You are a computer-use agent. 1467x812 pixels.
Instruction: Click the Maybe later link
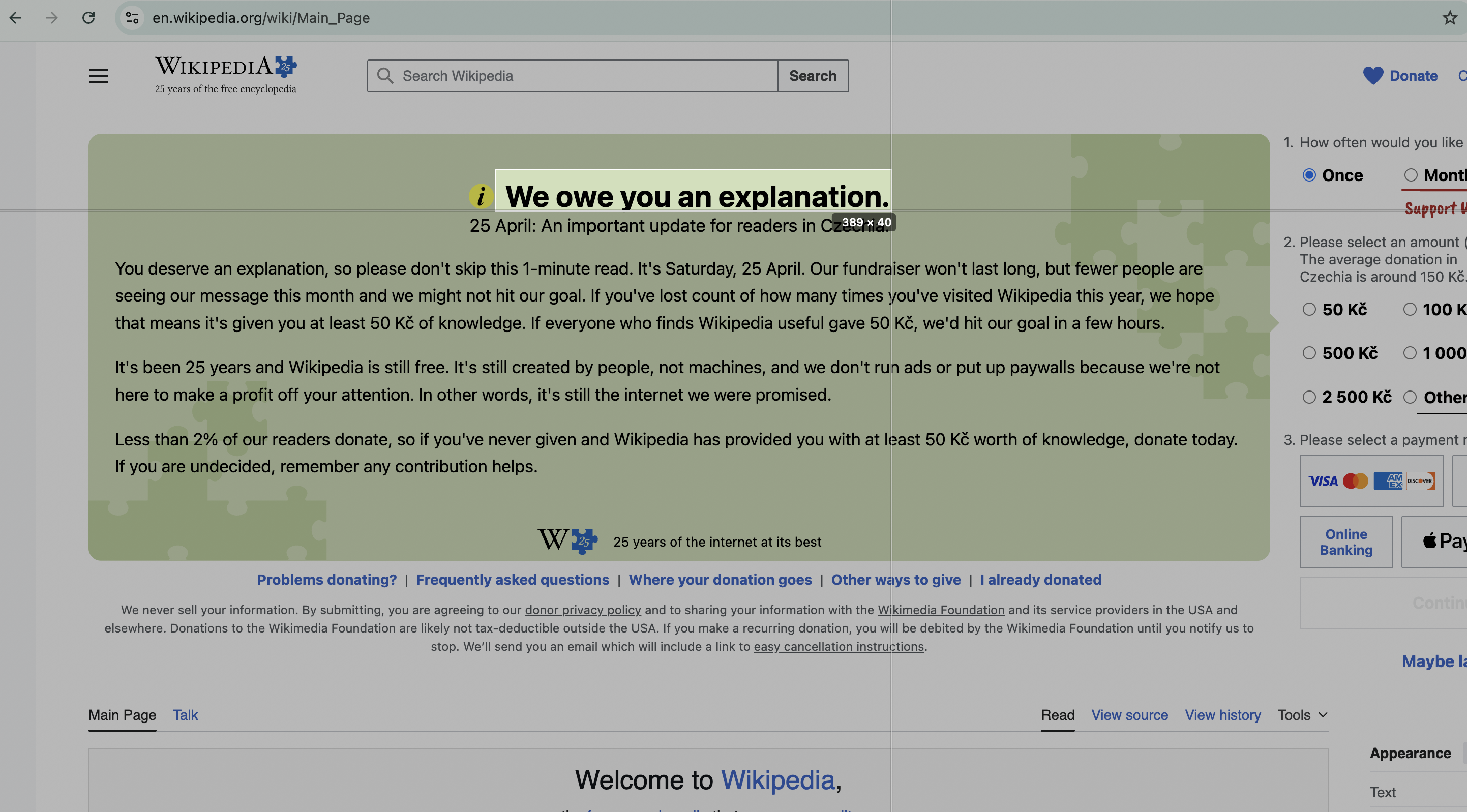pyautogui.click(x=1434, y=661)
